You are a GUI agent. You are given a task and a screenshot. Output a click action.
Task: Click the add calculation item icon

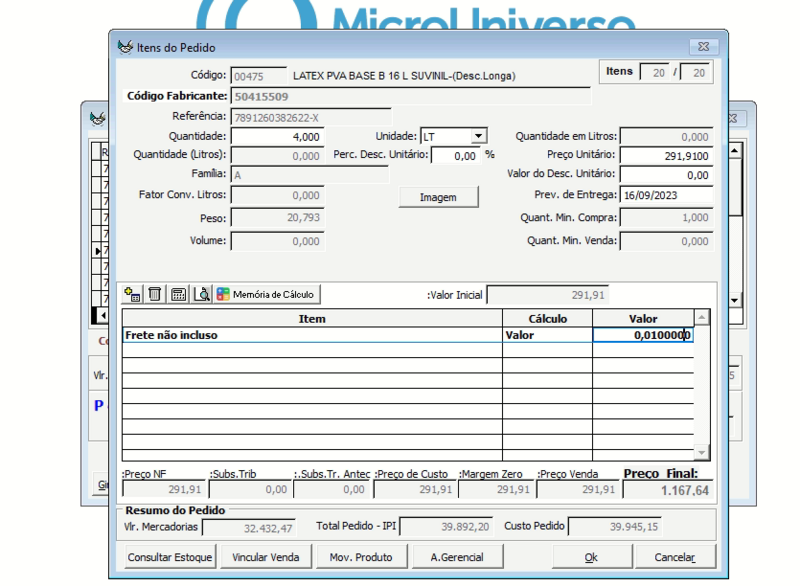pyautogui.click(x=133, y=294)
